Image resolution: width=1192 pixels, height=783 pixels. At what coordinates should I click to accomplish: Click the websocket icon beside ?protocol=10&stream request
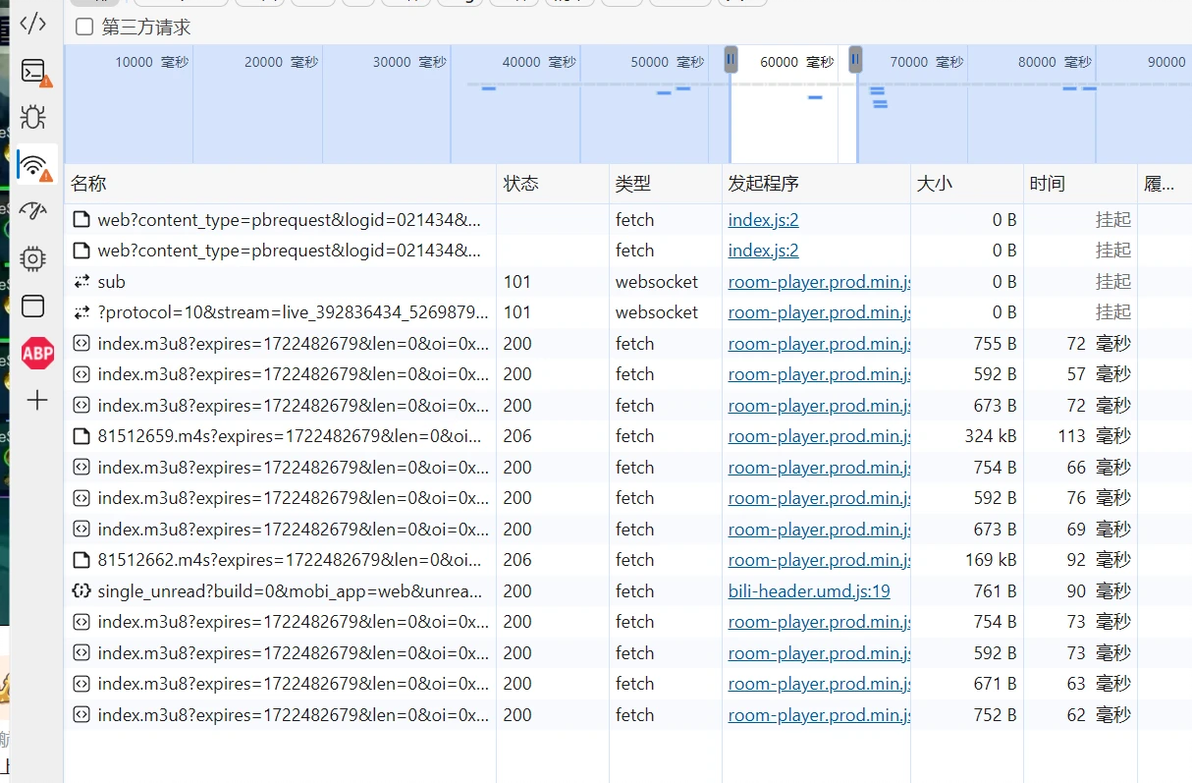click(81, 312)
